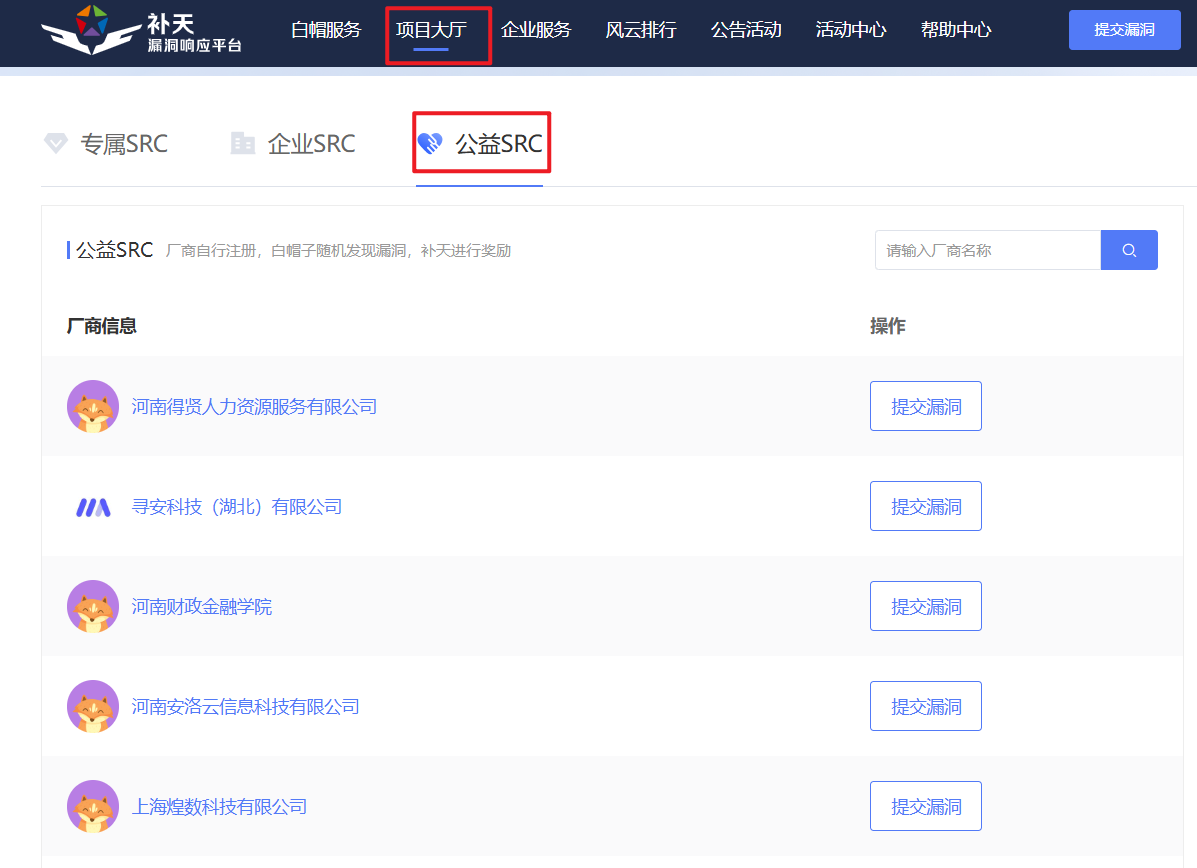Open the 帮助中心 menu
This screenshot has height=868, width=1197.
pyautogui.click(x=956, y=30)
